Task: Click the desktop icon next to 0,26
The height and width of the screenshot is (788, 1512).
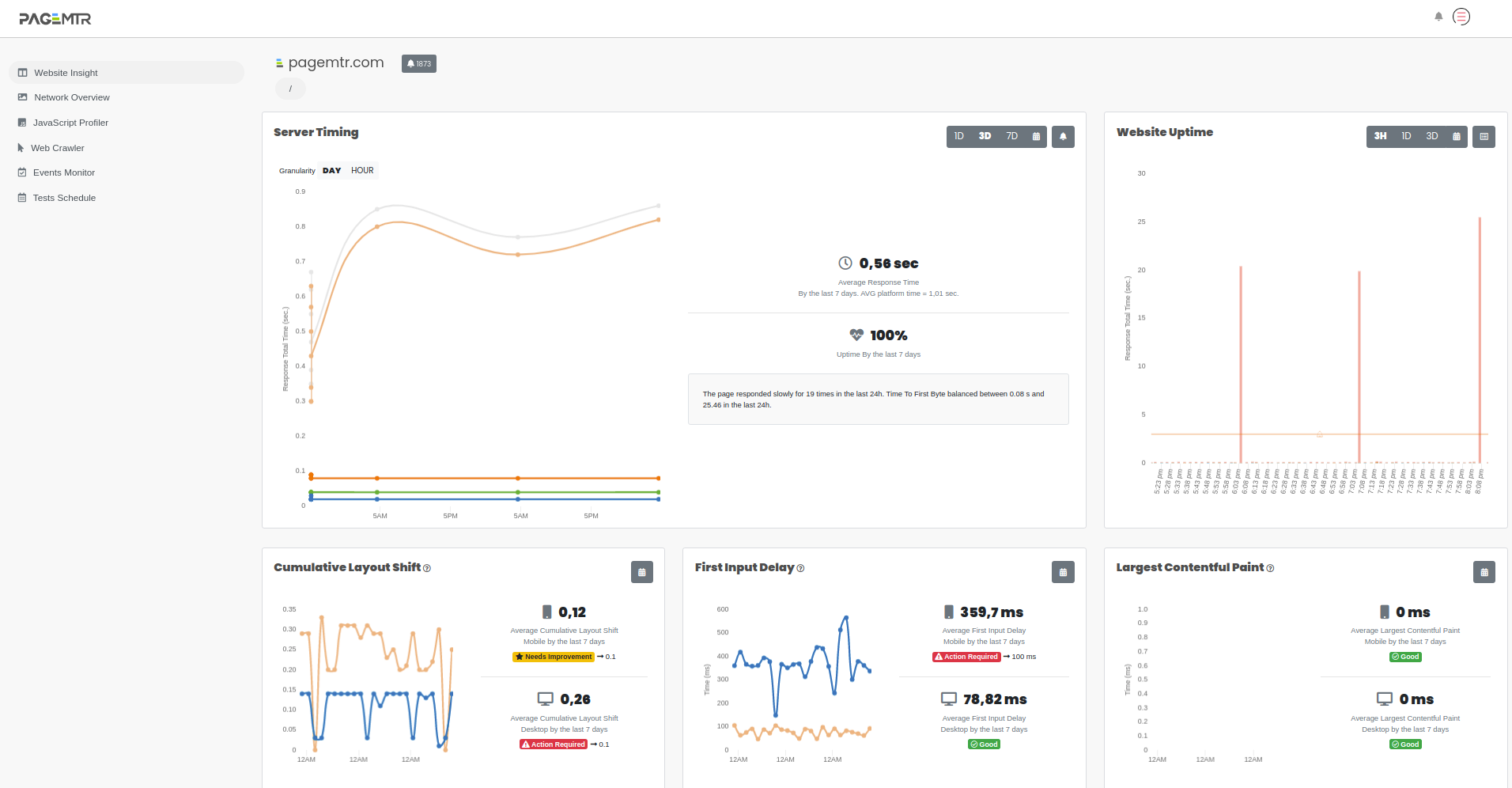Action: [546, 699]
